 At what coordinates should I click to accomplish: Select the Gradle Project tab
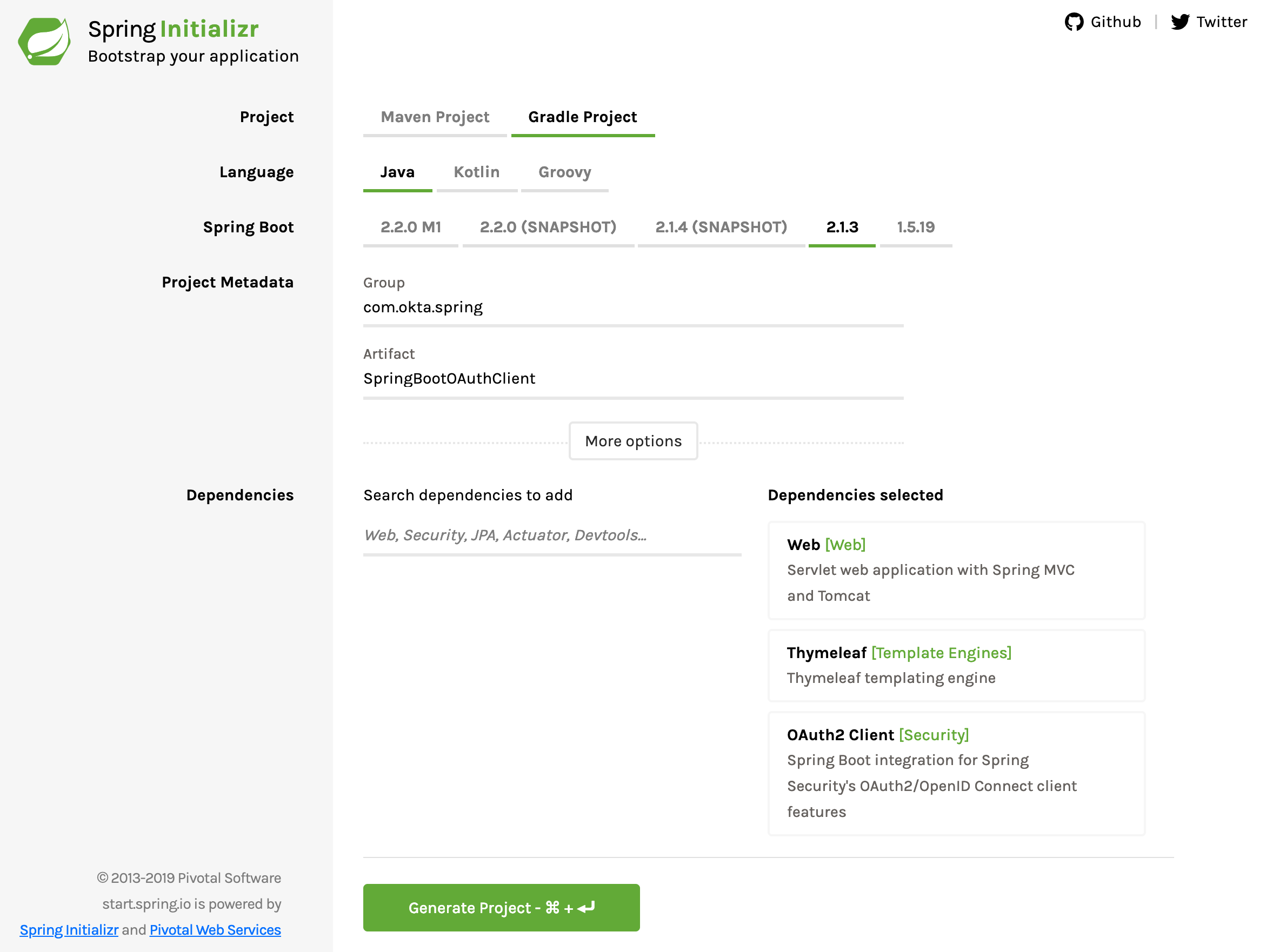582,118
